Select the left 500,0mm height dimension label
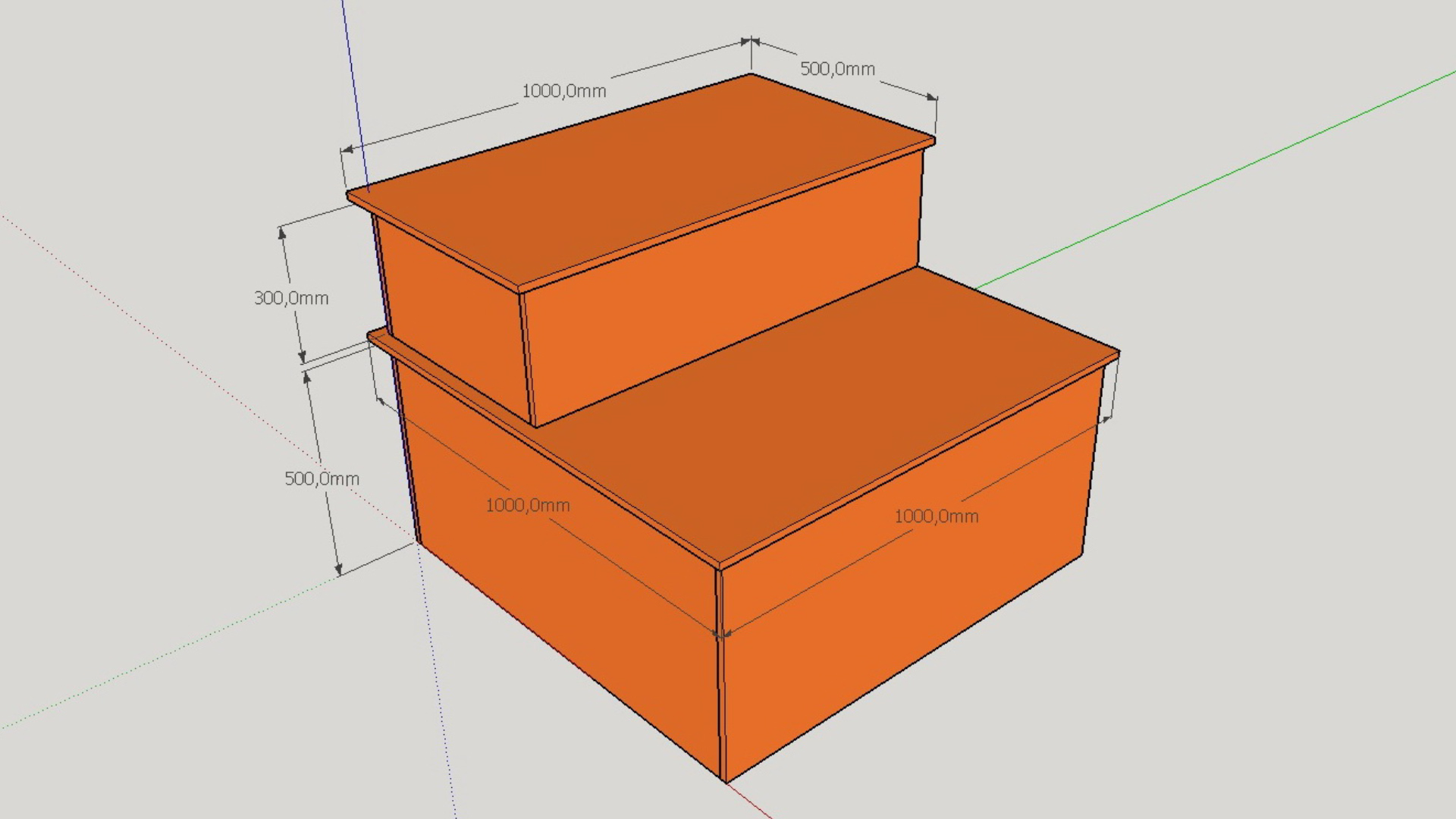This screenshot has height=819, width=1456. pos(322,479)
